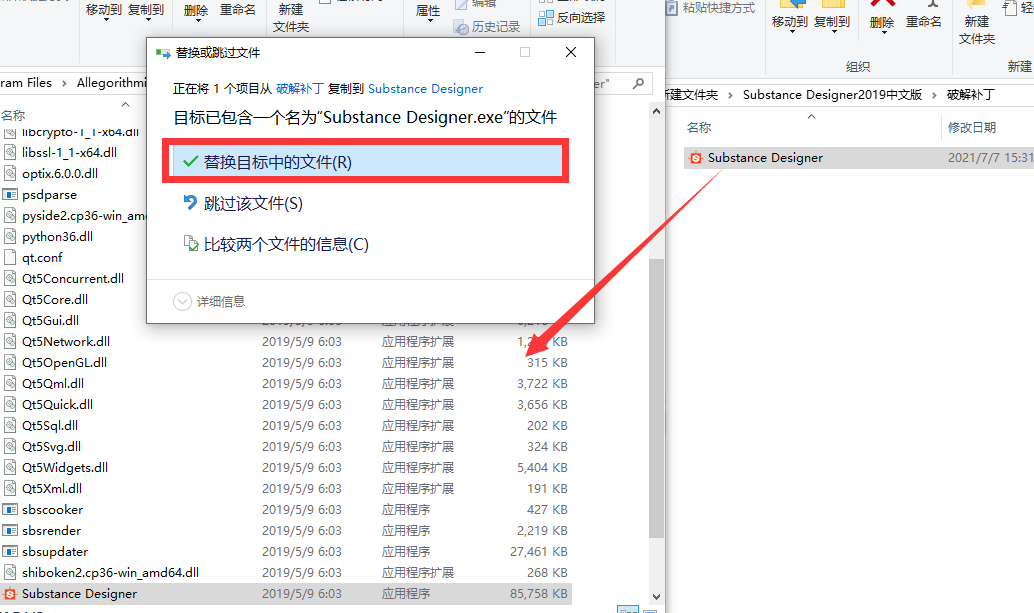Select psdparse application file
Viewport: 1034px width, 613px height.
coord(49,194)
